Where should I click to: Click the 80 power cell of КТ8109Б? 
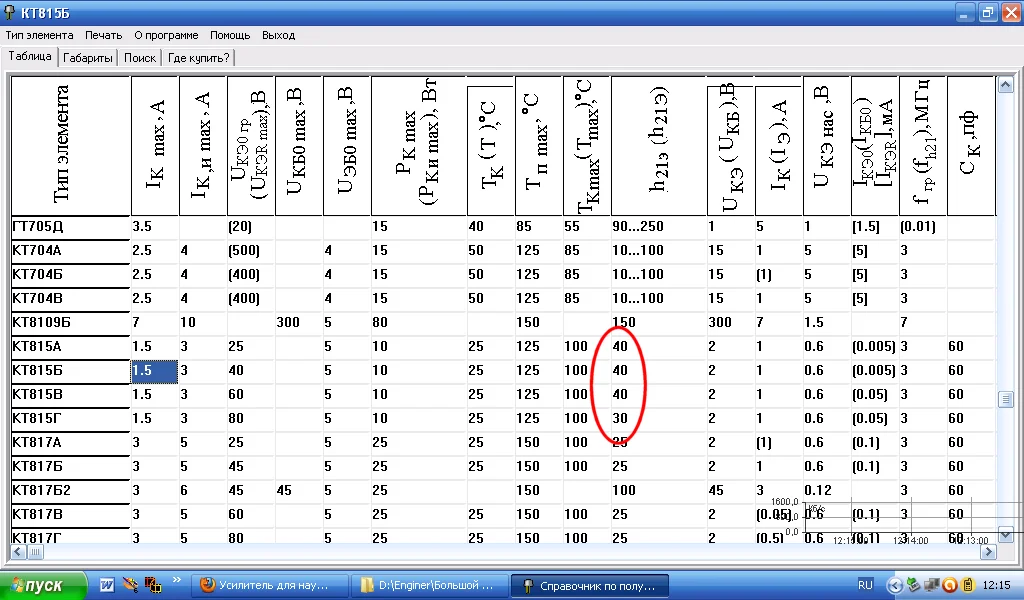point(419,323)
